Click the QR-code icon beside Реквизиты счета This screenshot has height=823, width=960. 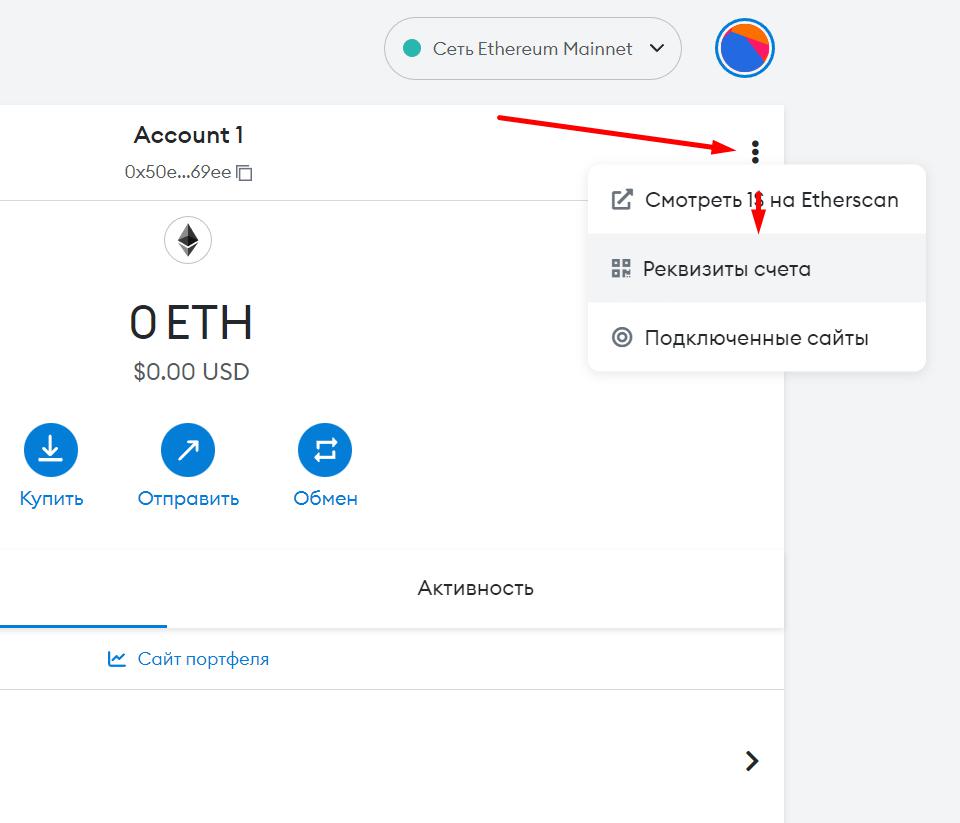[620, 267]
